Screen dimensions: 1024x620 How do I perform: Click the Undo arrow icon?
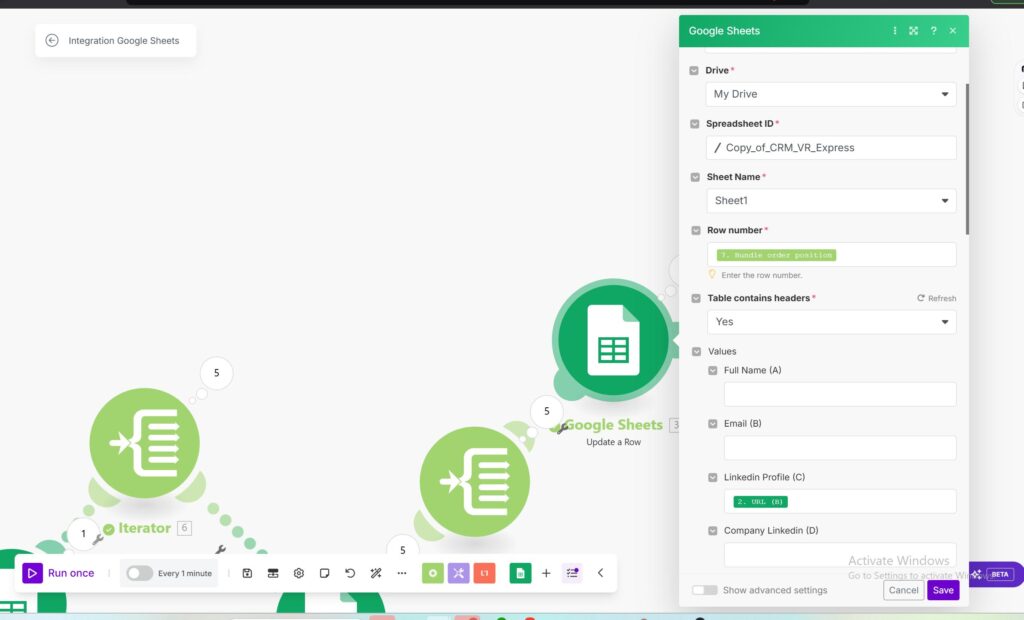tap(350, 573)
